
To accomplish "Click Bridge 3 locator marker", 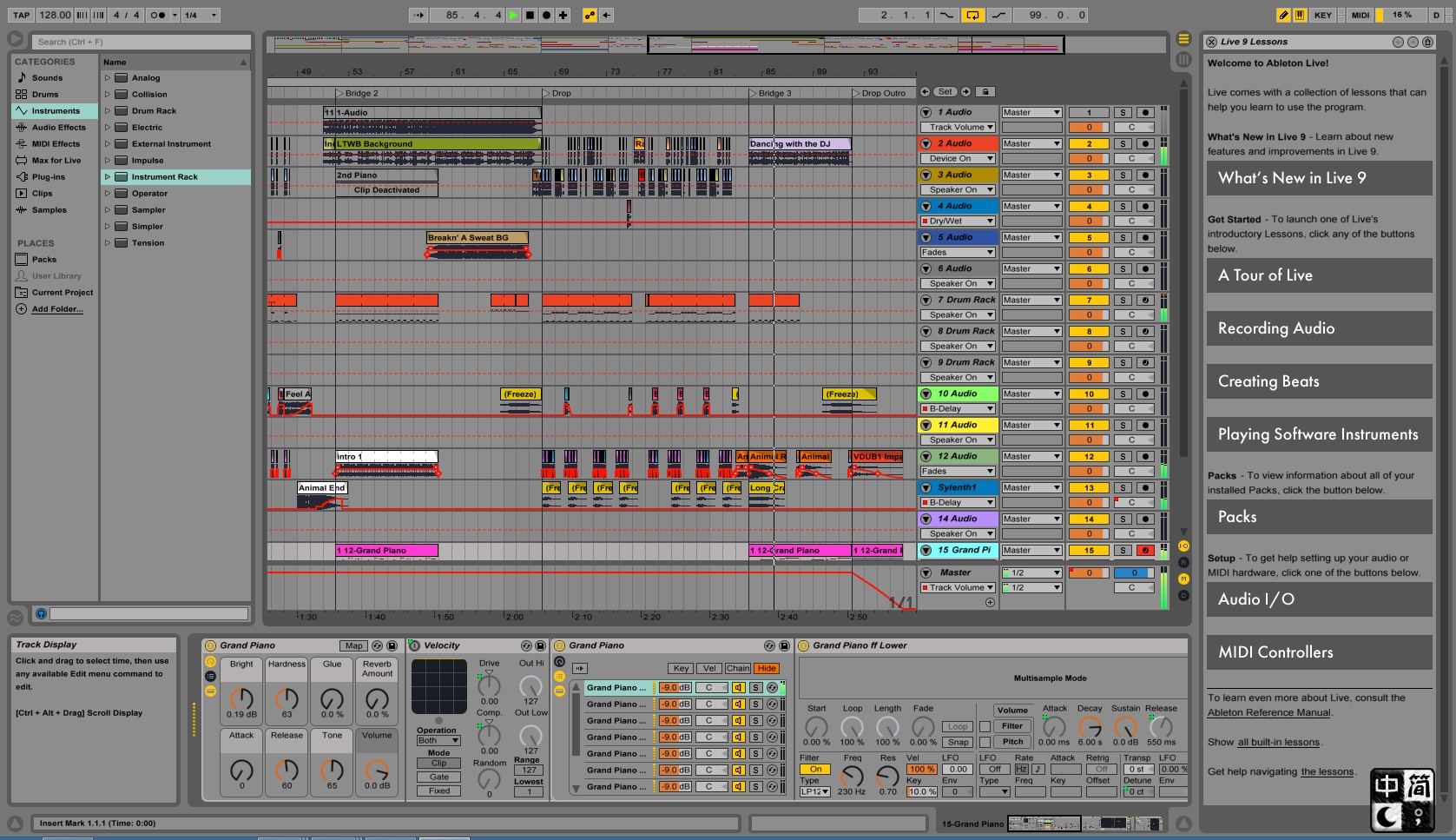I will pos(770,93).
